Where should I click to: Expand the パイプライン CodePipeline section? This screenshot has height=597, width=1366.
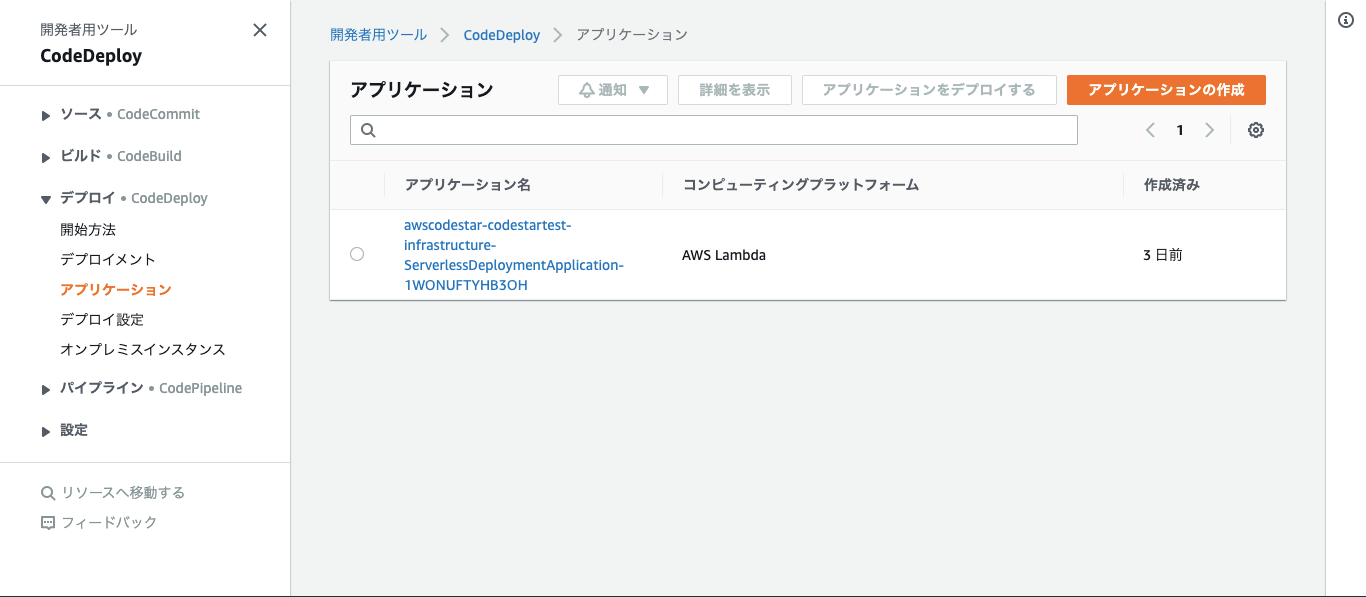click(x=46, y=390)
